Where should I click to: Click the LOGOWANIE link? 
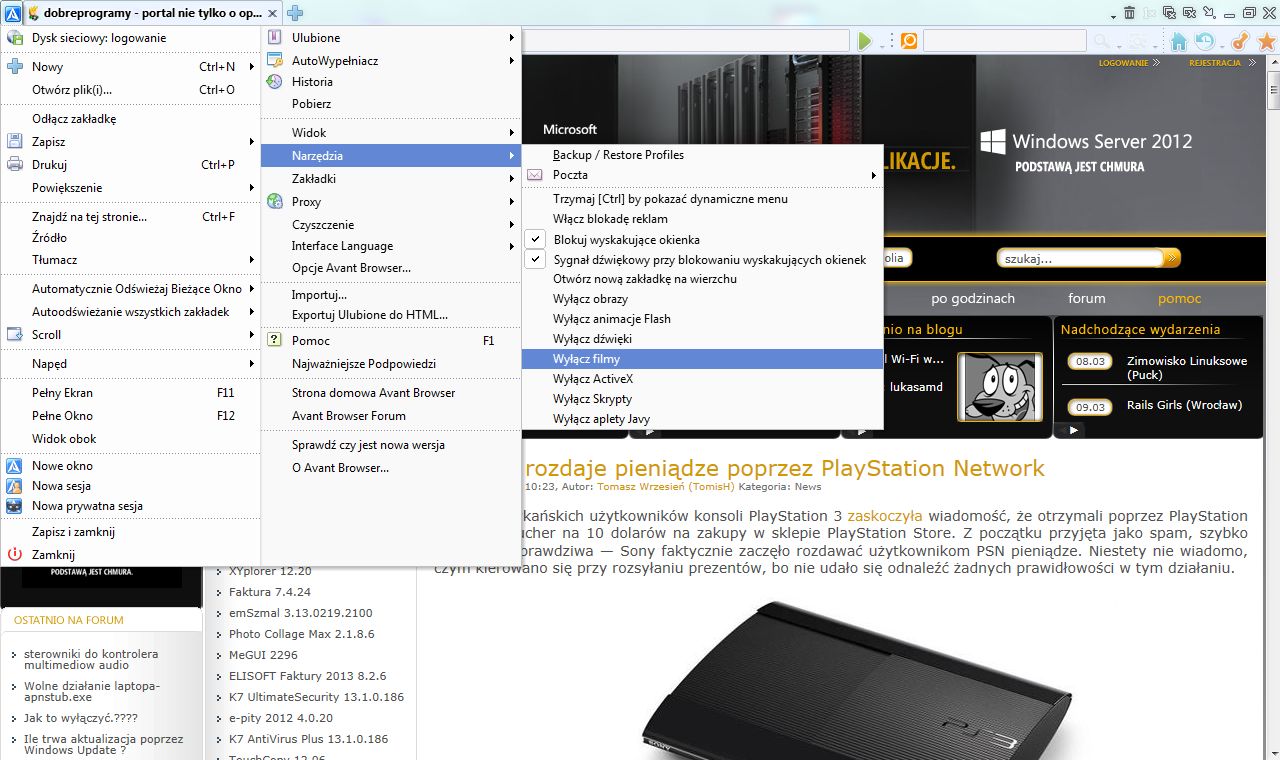click(1123, 63)
